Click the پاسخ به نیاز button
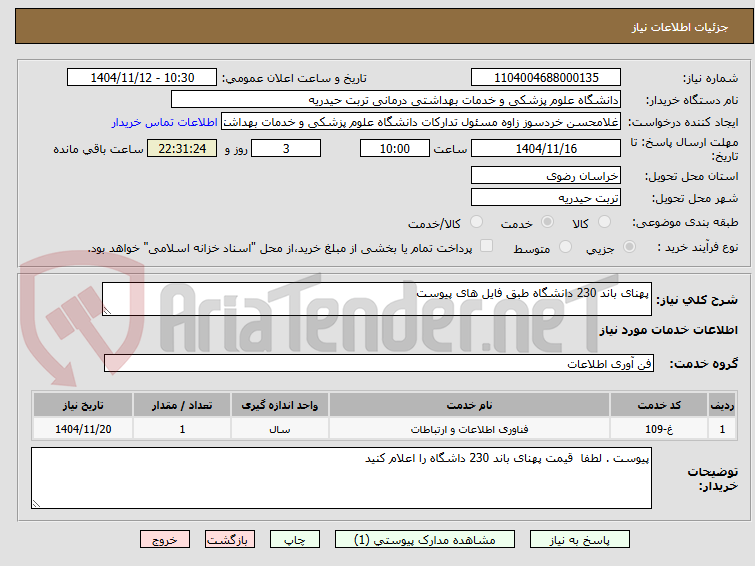The image size is (755, 566). (x=580, y=540)
